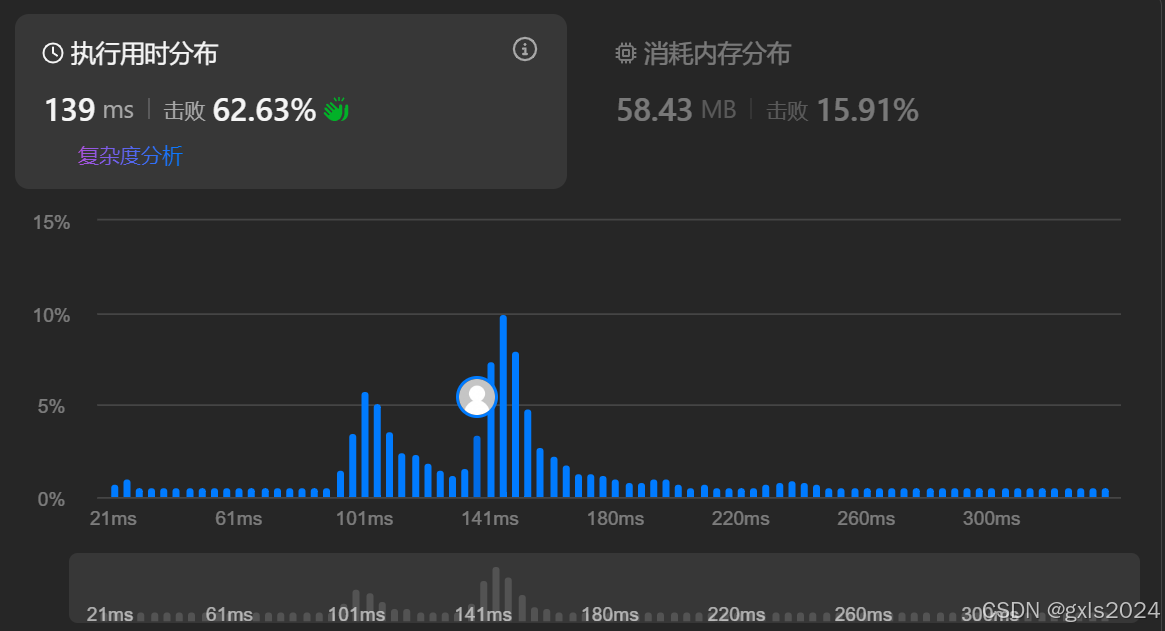Click the 58.43 MB memory value
1165x631 pixels.
pyautogui.click(x=676, y=111)
